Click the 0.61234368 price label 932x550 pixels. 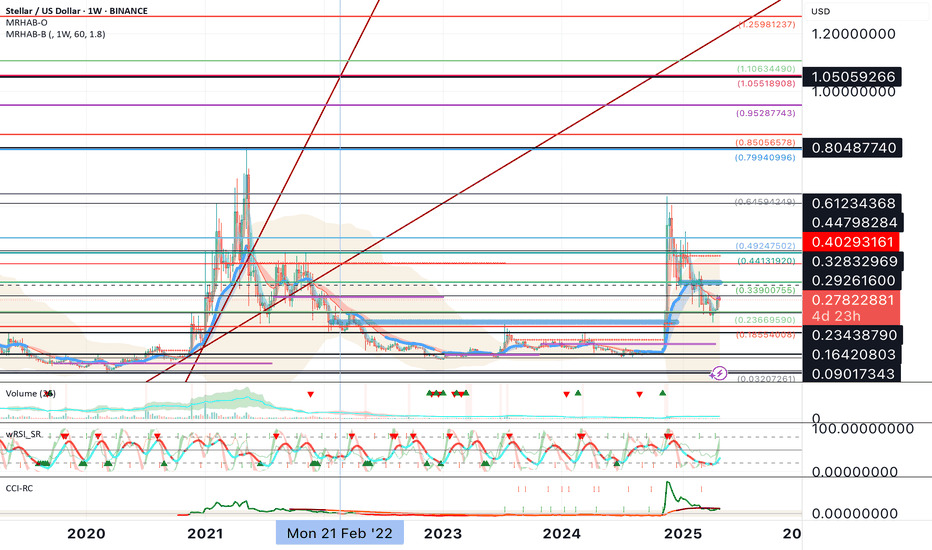[x=852, y=203]
